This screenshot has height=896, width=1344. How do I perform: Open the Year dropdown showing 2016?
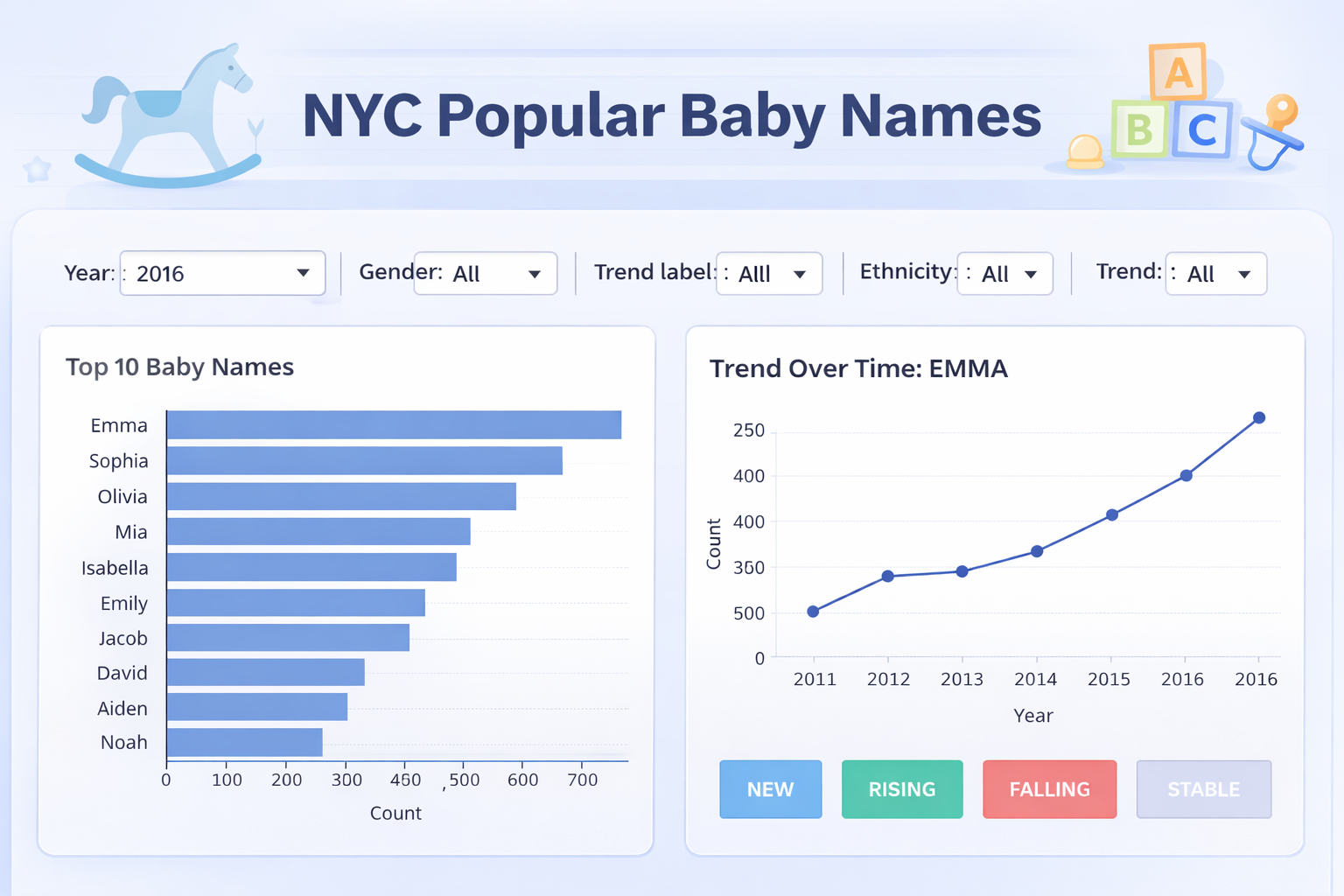[x=221, y=273]
